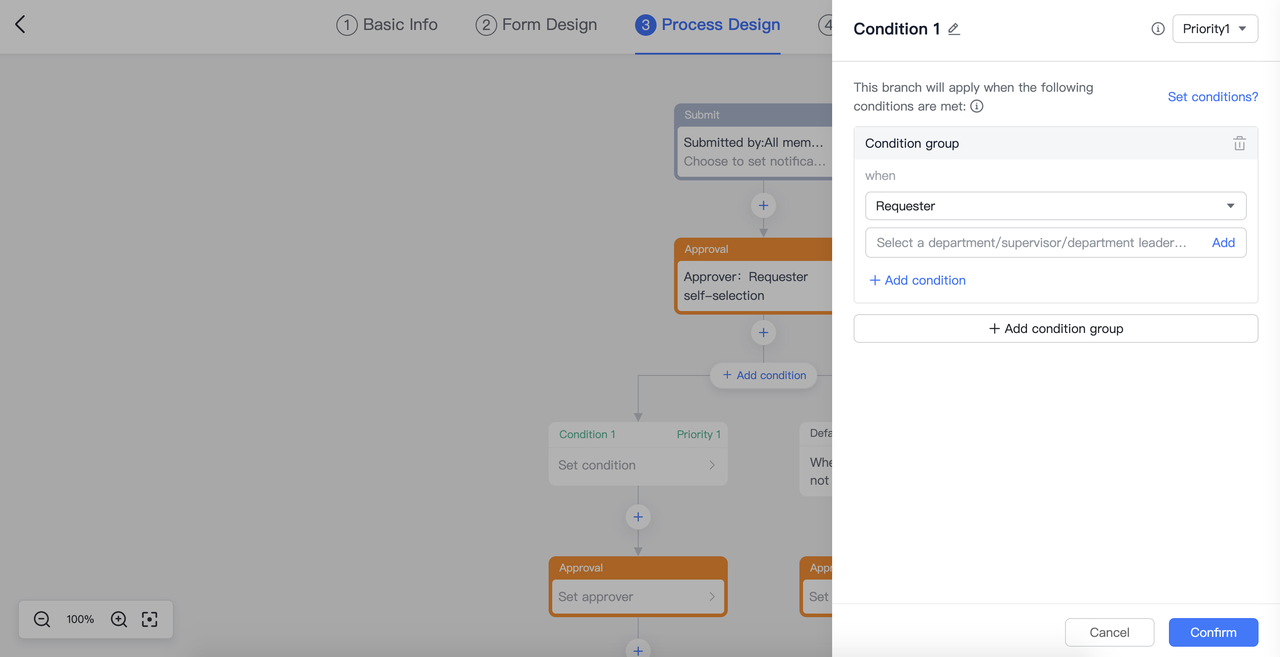Image resolution: width=1280 pixels, height=657 pixels.
Task: Switch to the Basic Info tab
Action: [387, 25]
